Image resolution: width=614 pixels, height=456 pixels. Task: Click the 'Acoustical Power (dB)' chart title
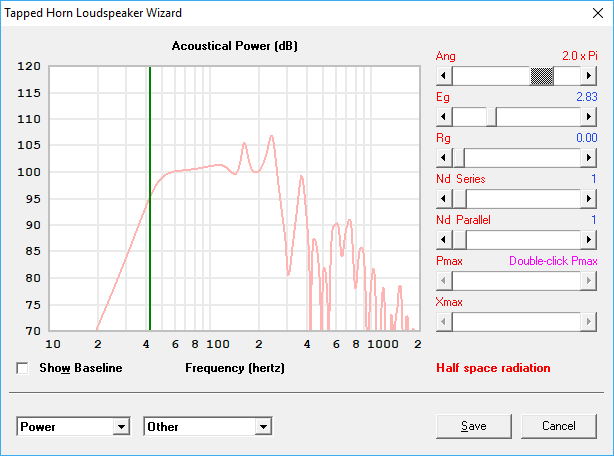tap(235, 46)
